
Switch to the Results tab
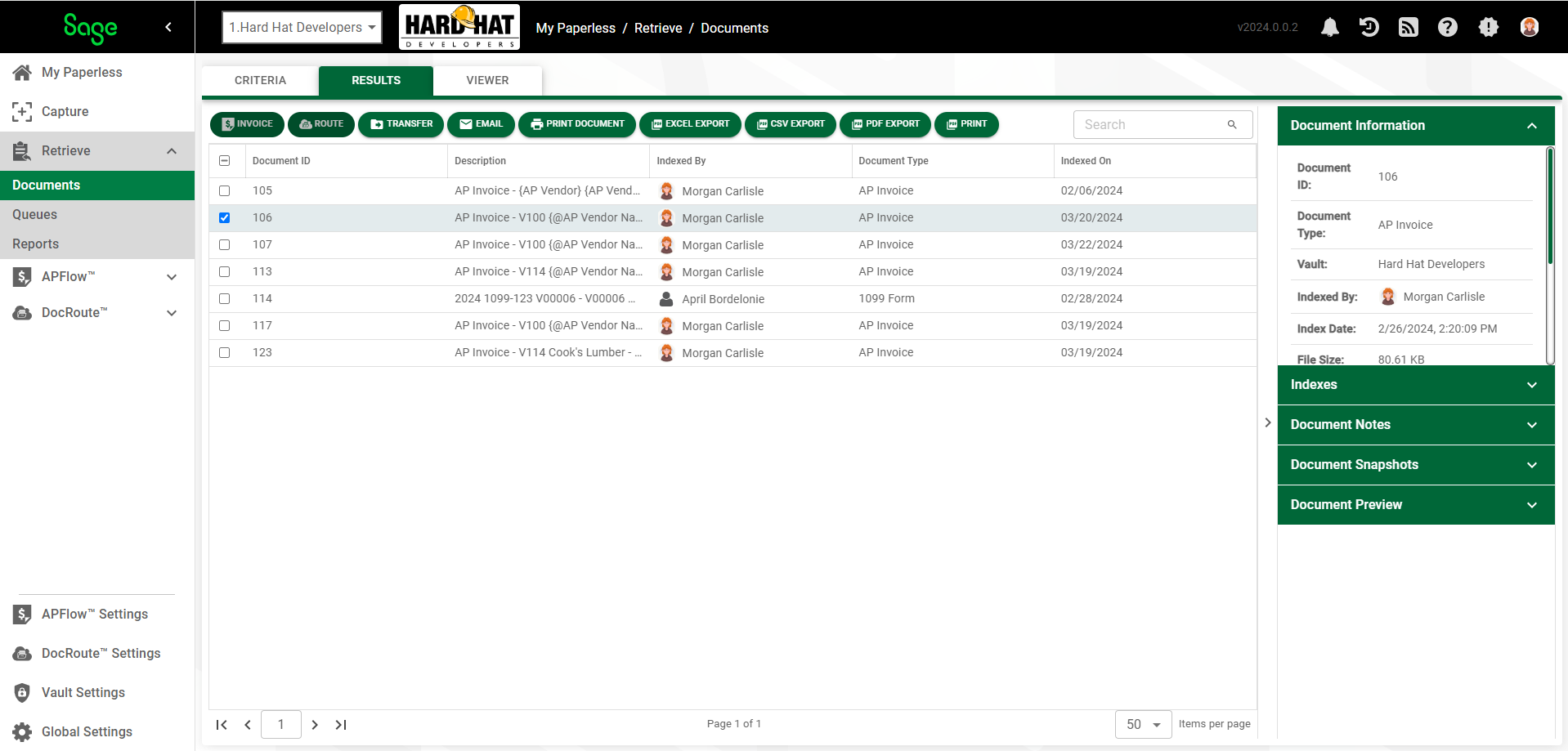click(376, 80)
